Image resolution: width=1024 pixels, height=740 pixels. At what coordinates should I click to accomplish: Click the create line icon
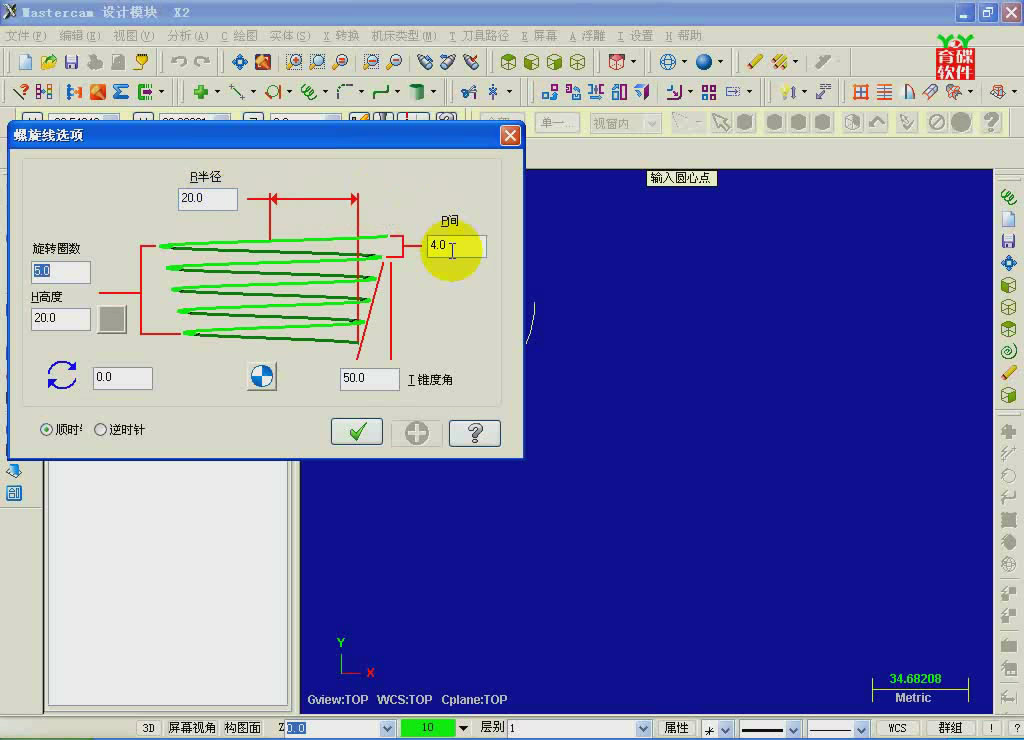click(237, 92)
